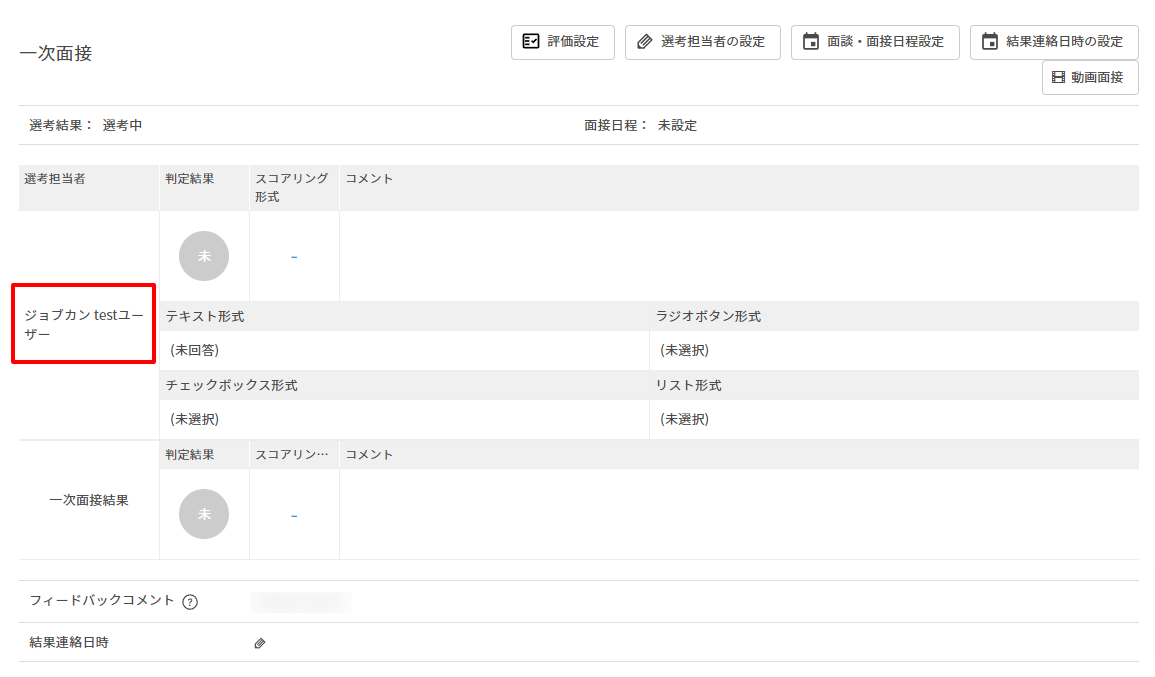Click the paperclip icon on 選考担当者の設定

[x=645, y=42]
